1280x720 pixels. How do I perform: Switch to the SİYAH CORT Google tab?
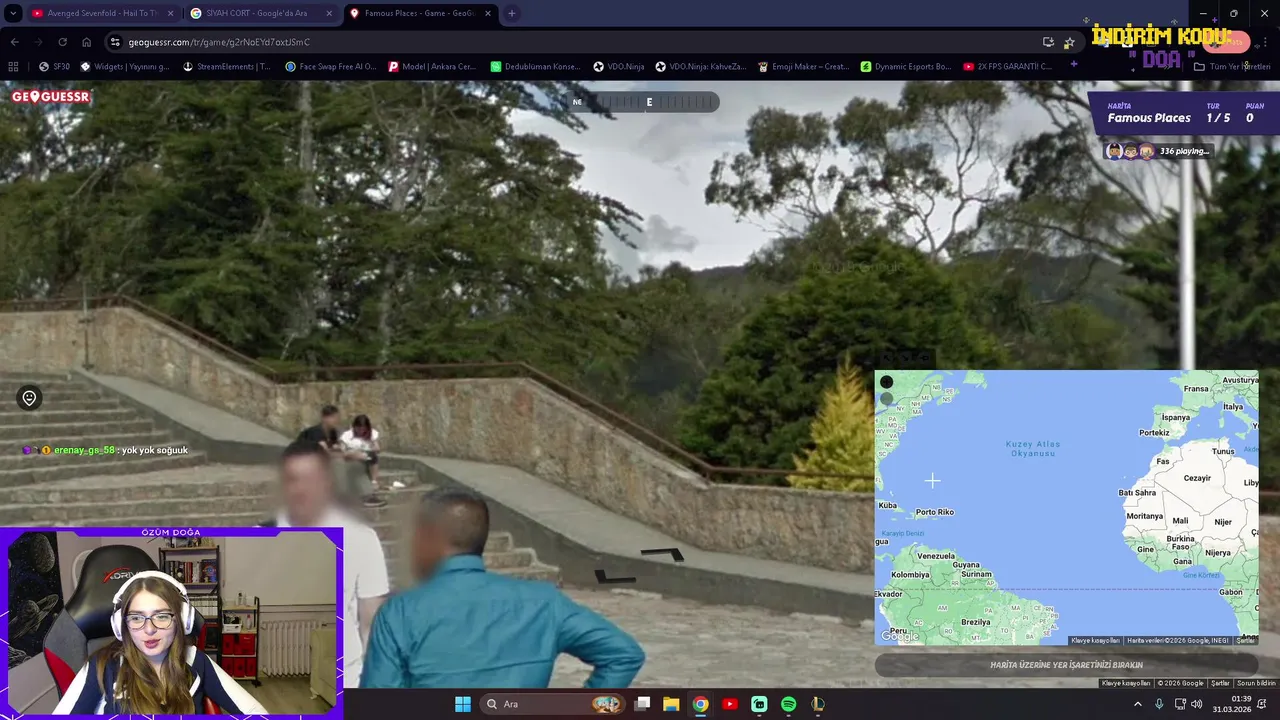coord(263,14)
